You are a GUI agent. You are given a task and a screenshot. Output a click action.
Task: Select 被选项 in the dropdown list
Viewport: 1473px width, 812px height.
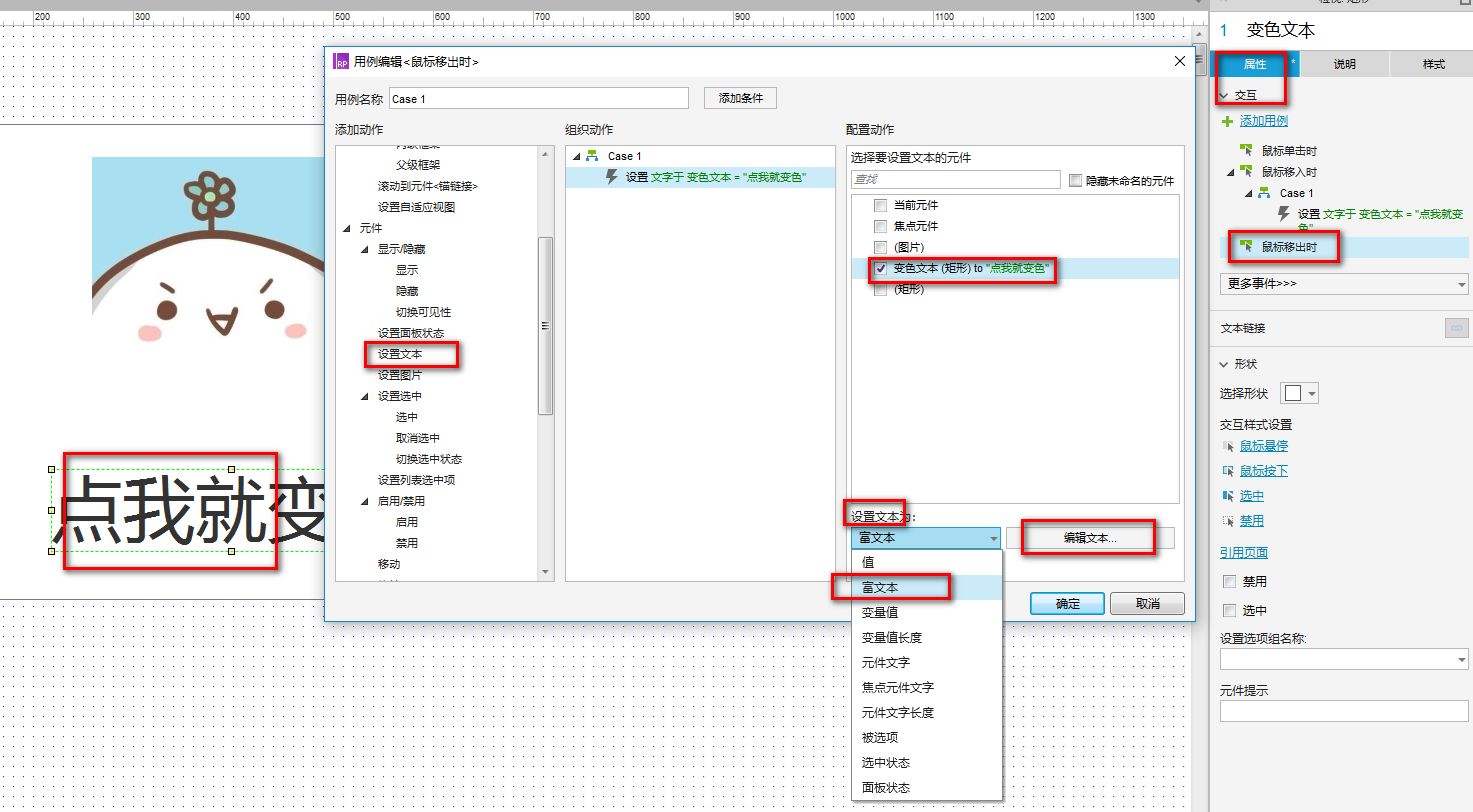pos(926,737)
